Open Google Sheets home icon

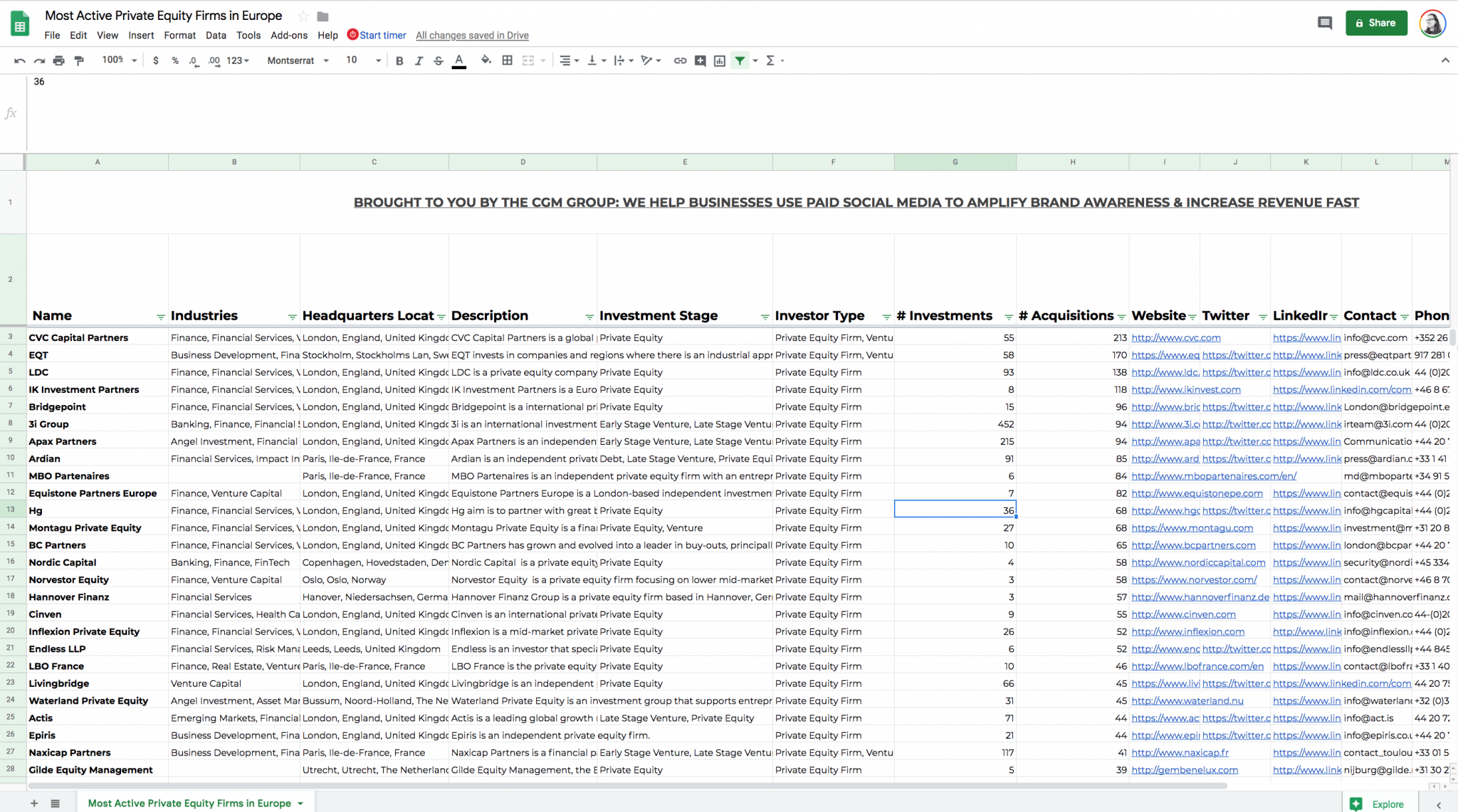20,24
